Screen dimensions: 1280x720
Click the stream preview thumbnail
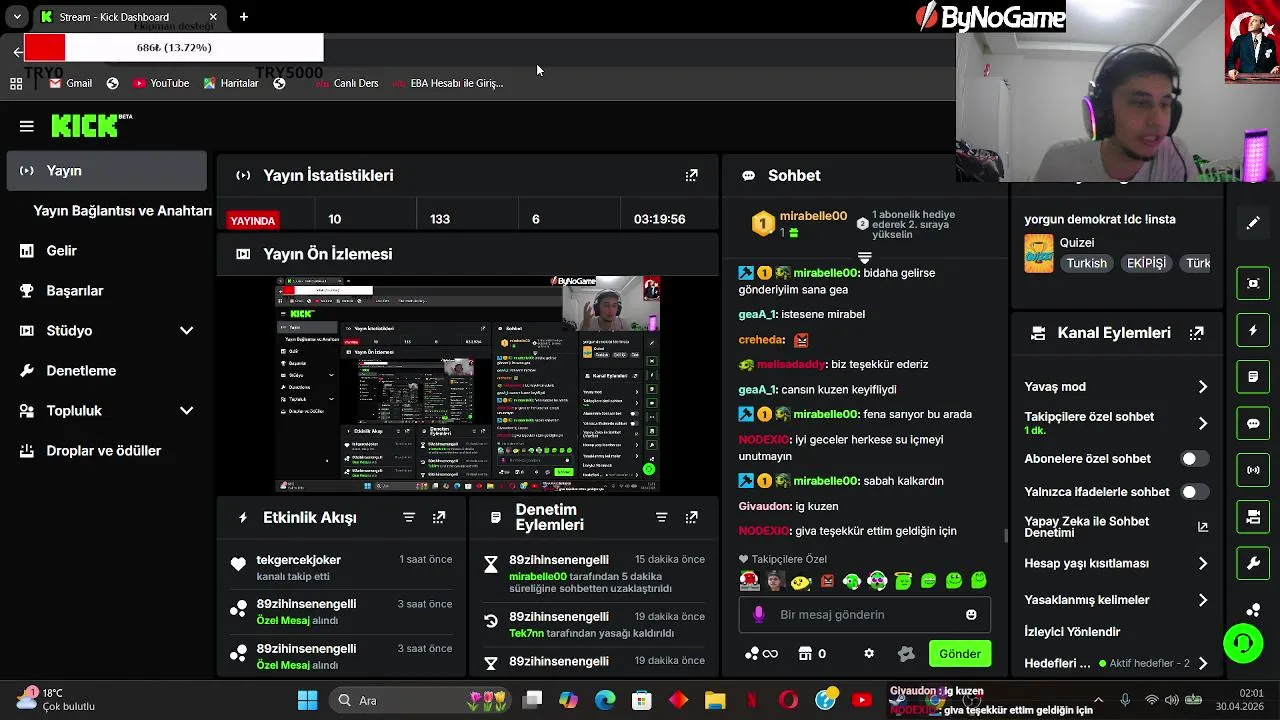click(467, 384)
